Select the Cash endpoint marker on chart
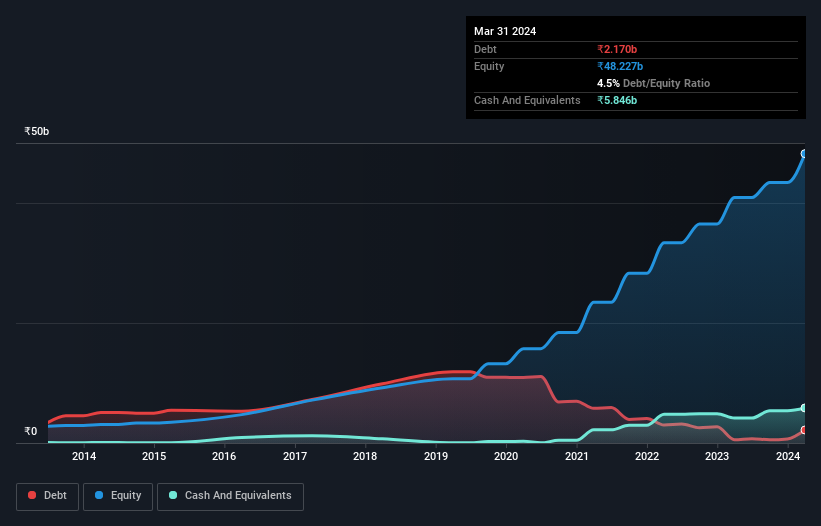This screenshot has height=526, width=821. point(804,408)
